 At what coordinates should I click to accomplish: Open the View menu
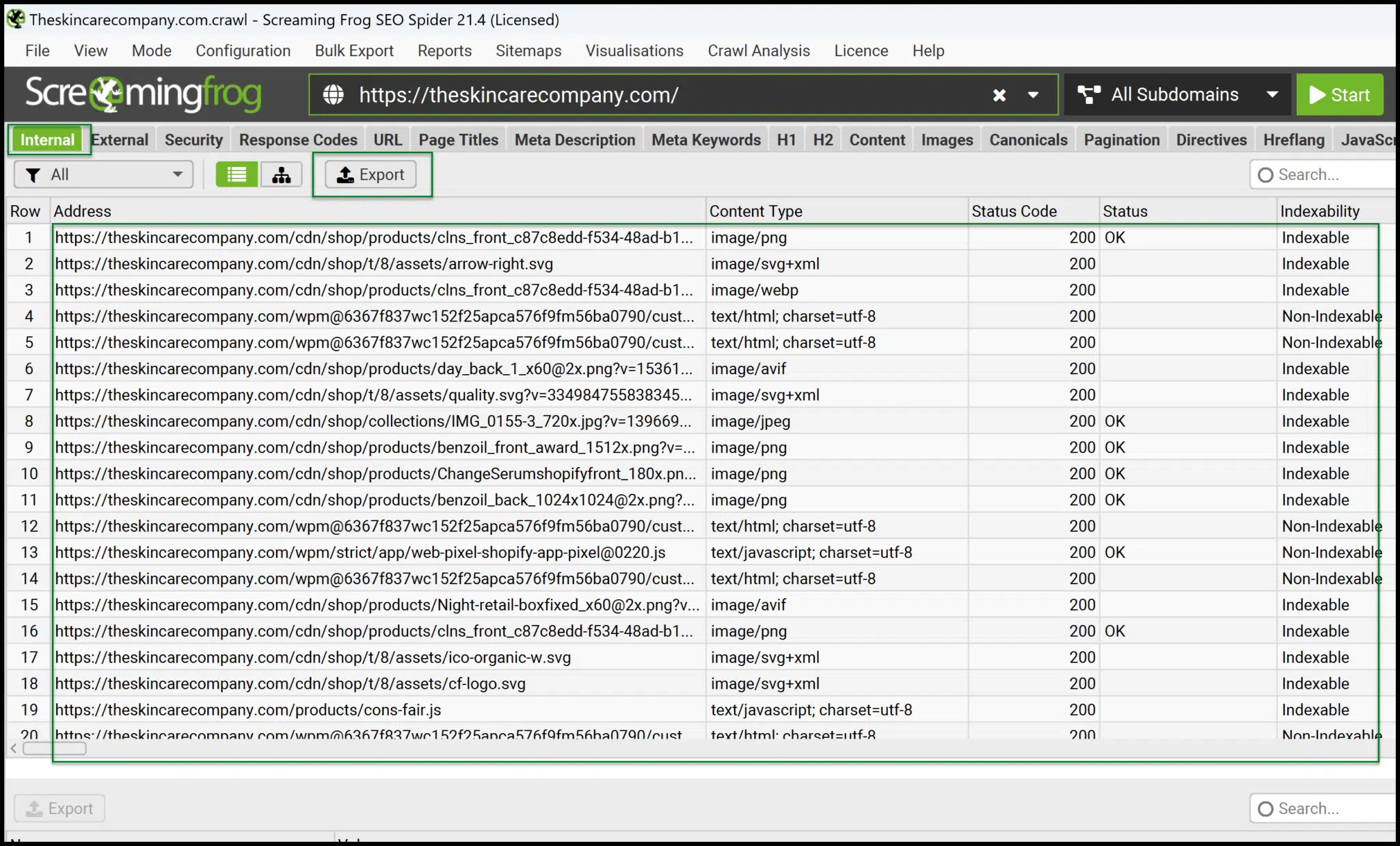pos(91,51)
